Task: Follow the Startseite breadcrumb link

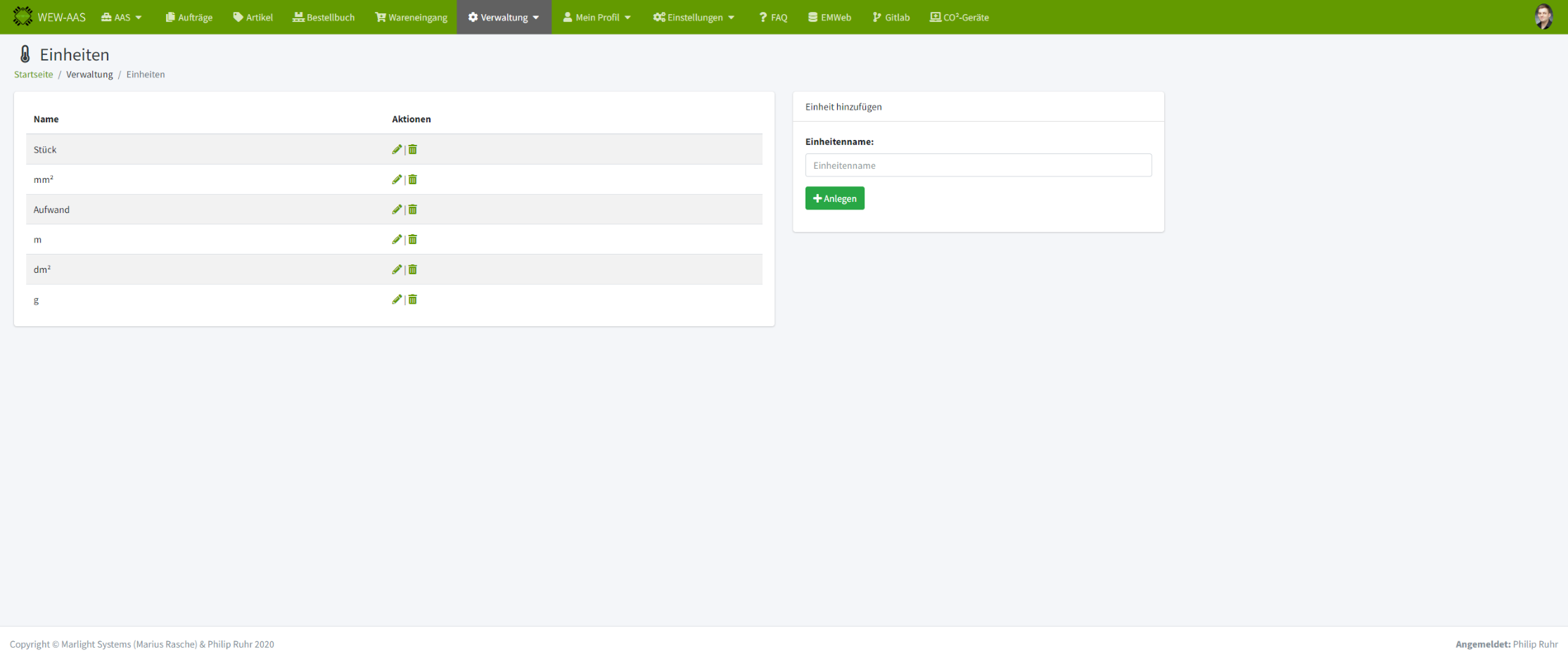Action: pyautogui.click(x=33, y=75)
